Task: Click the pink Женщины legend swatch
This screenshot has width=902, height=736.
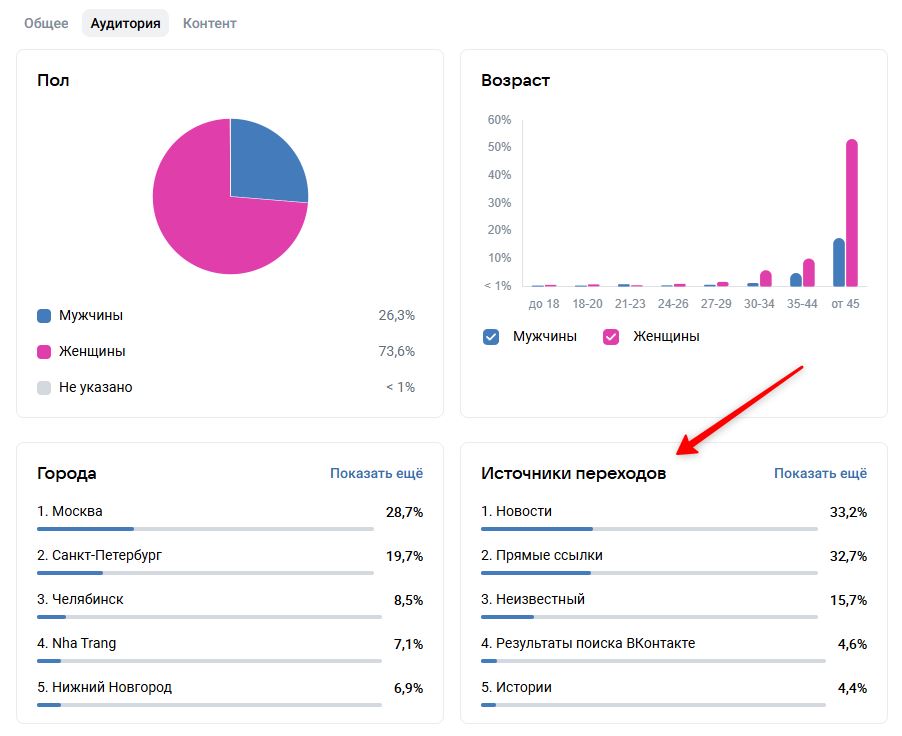Action: [44, 352]
